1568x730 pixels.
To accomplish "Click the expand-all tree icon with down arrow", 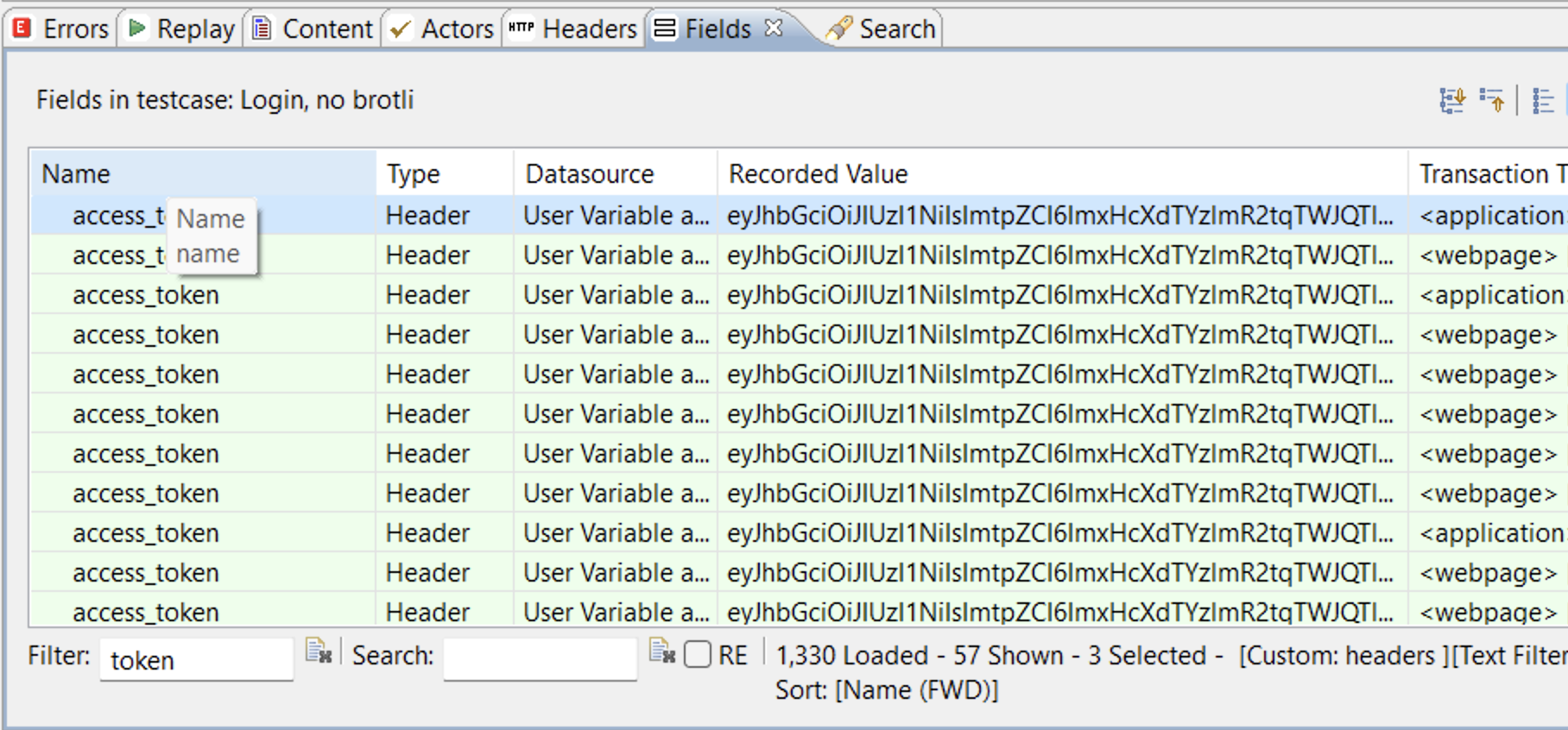I will [1452, 101].
